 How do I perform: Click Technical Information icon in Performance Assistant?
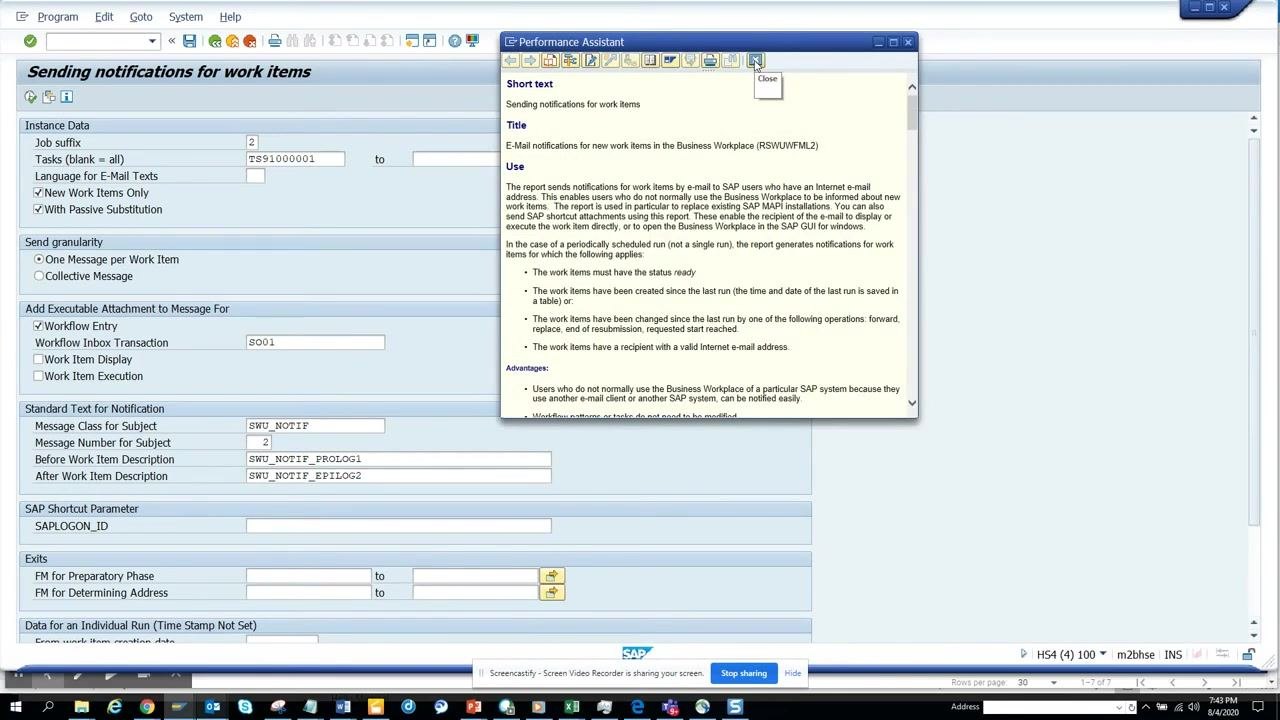tap(570, 61)
